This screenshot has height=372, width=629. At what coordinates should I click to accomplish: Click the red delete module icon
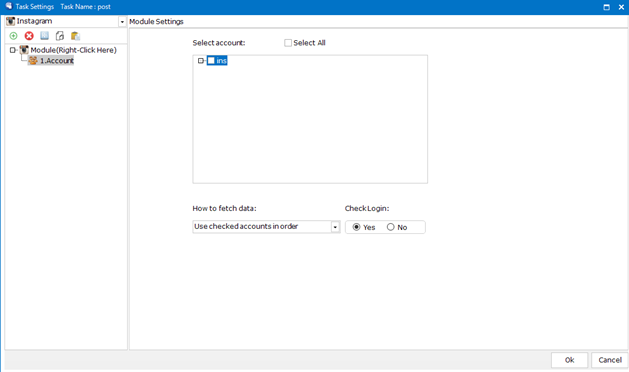click(x=29, y=36)
